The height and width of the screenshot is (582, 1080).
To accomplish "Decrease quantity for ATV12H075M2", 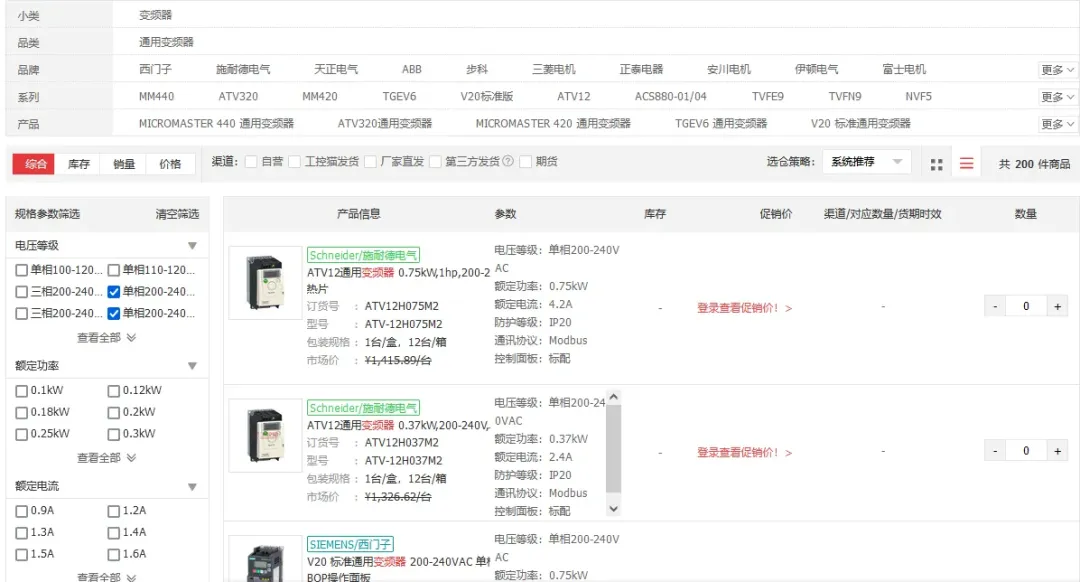I will click(x=995, y=306).
